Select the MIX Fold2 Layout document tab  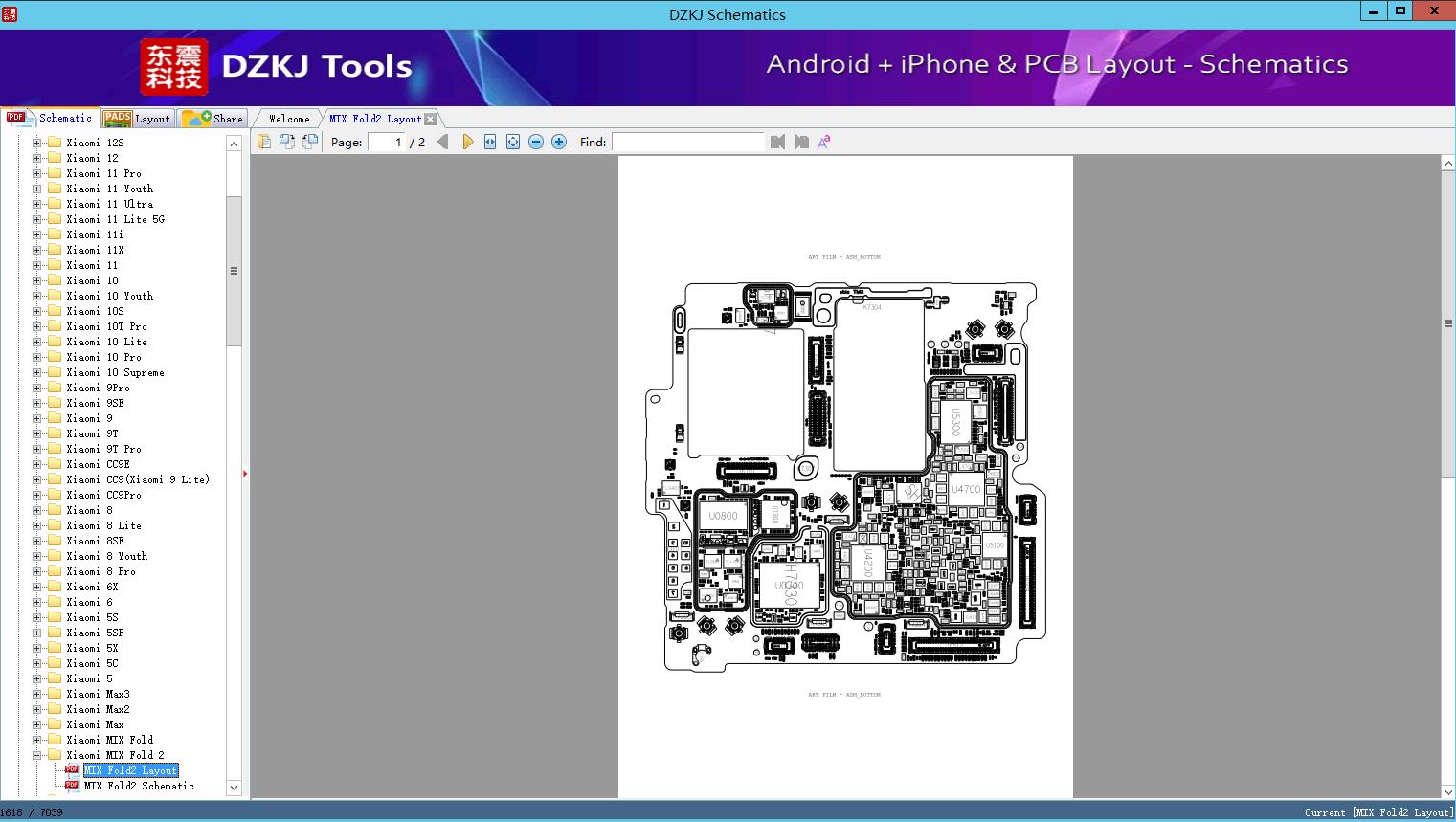tap(375, 119)
